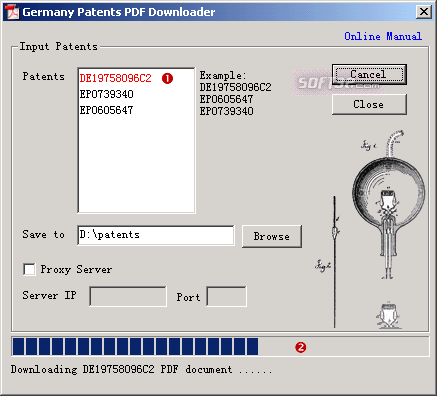Click the Browse button
The width and height of the screenshot is (437, 396).
[x=272, y=236]
